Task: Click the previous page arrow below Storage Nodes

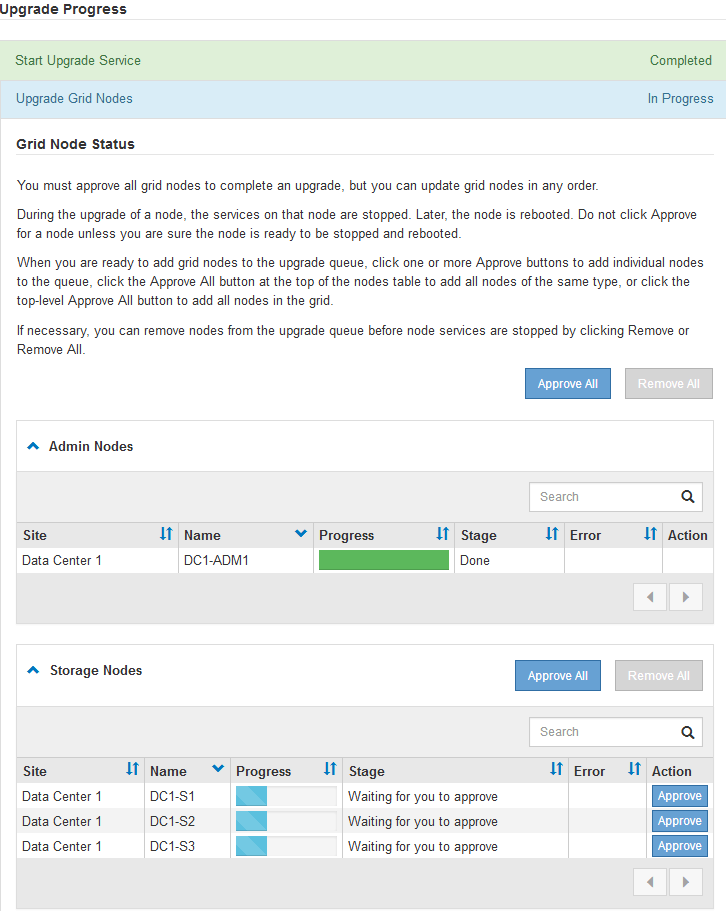Action: pos(650,881)
